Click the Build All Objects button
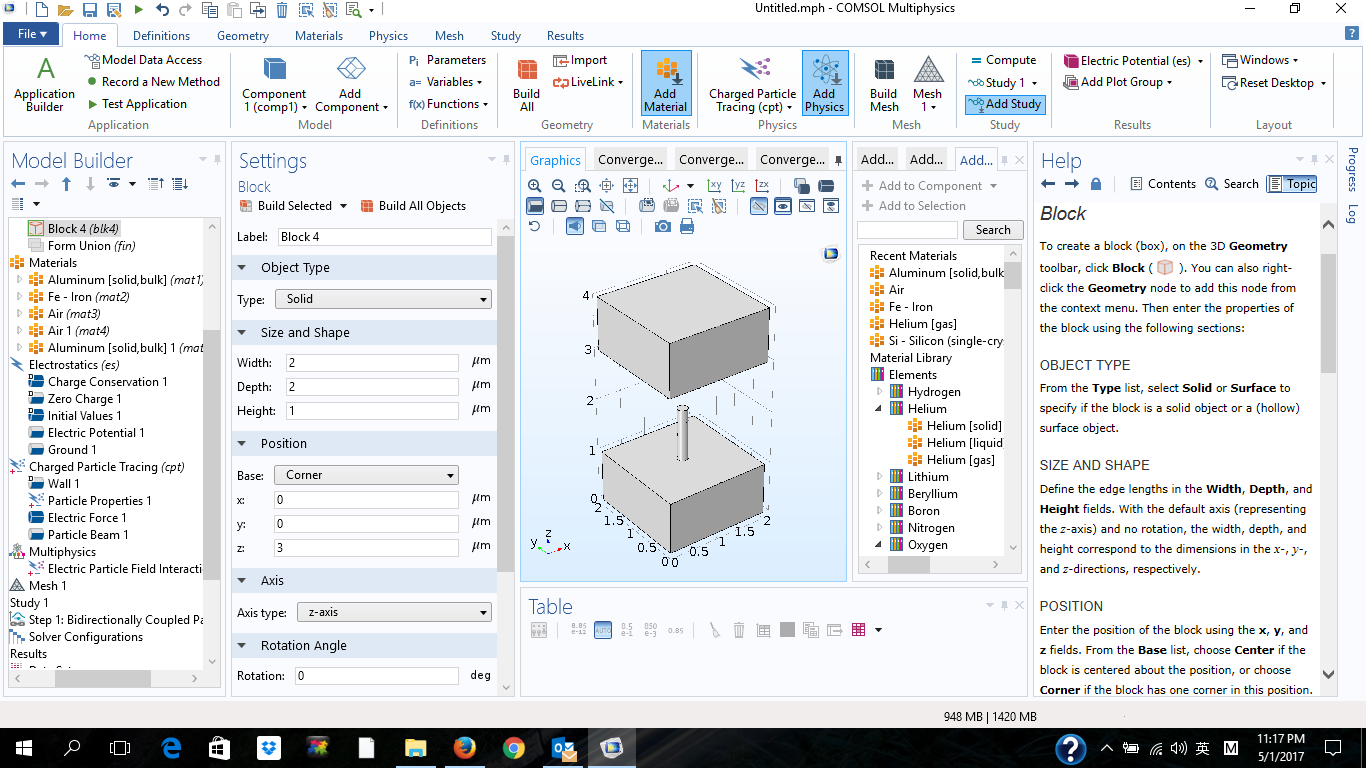Viewport: 1366px width, 768px height. [x=413, y=206]
